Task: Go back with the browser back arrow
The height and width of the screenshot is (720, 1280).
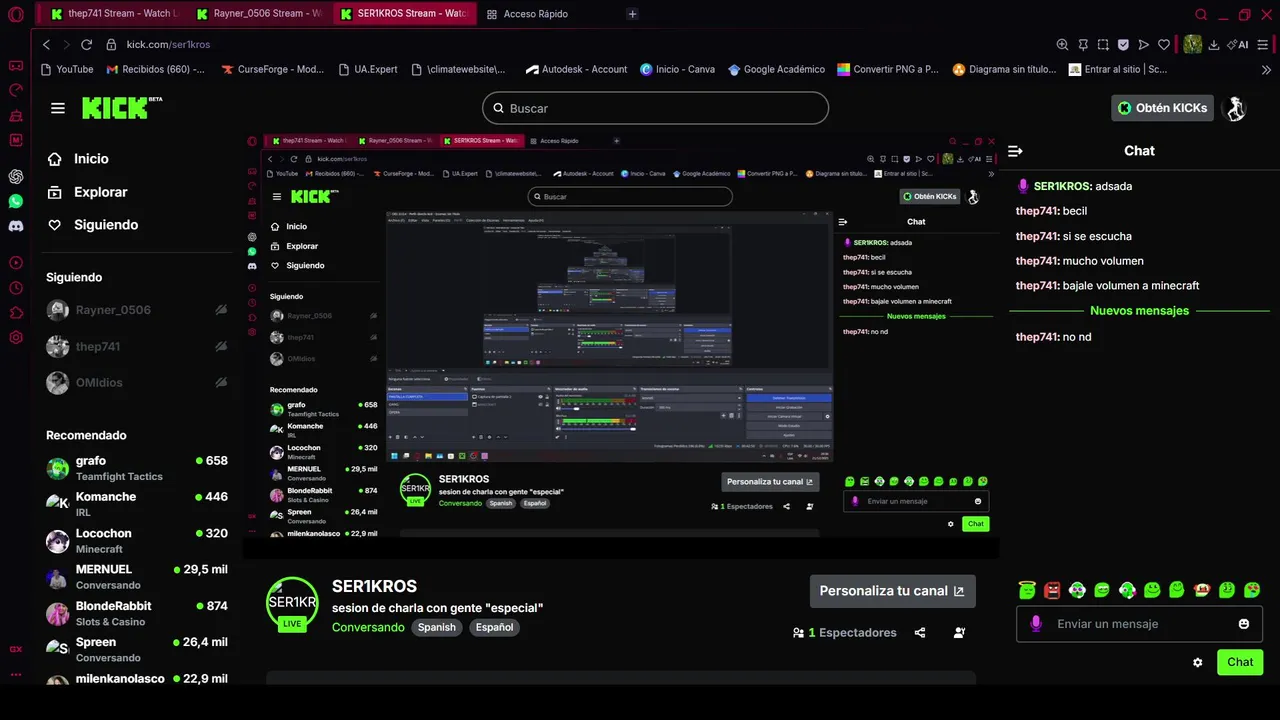Action: pos(46,45)
